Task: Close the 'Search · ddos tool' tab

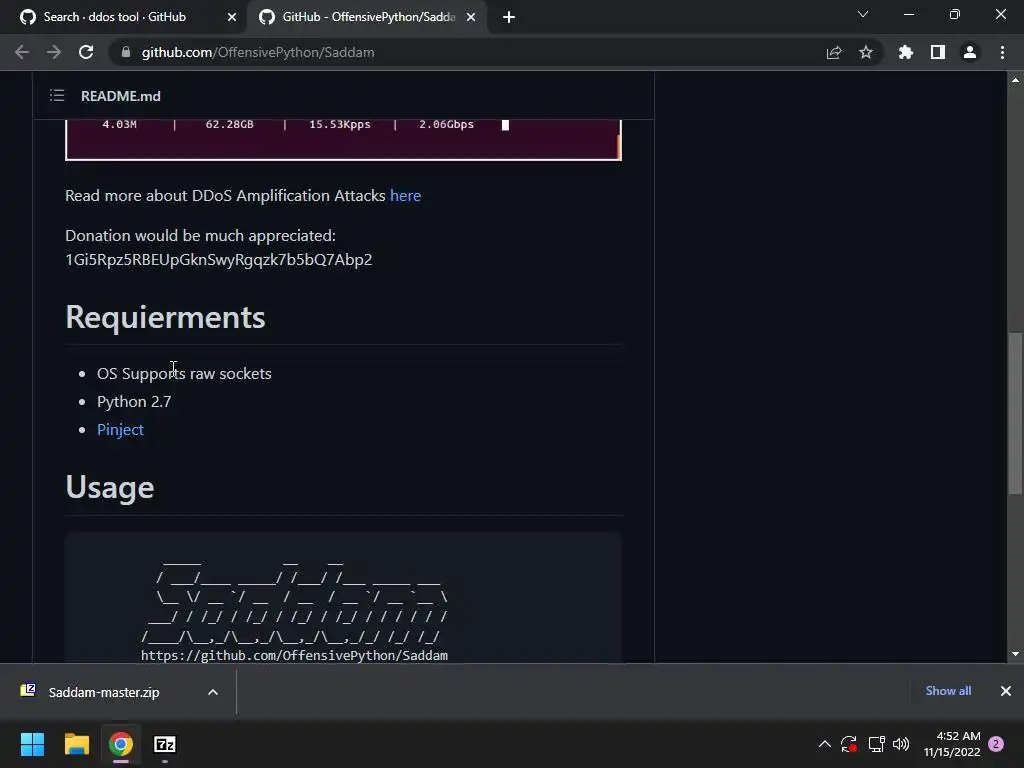Action: tap(232, 18)
